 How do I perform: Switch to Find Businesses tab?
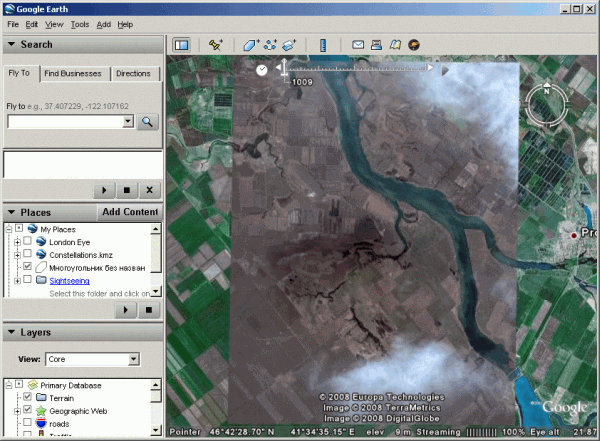[73, 74]
